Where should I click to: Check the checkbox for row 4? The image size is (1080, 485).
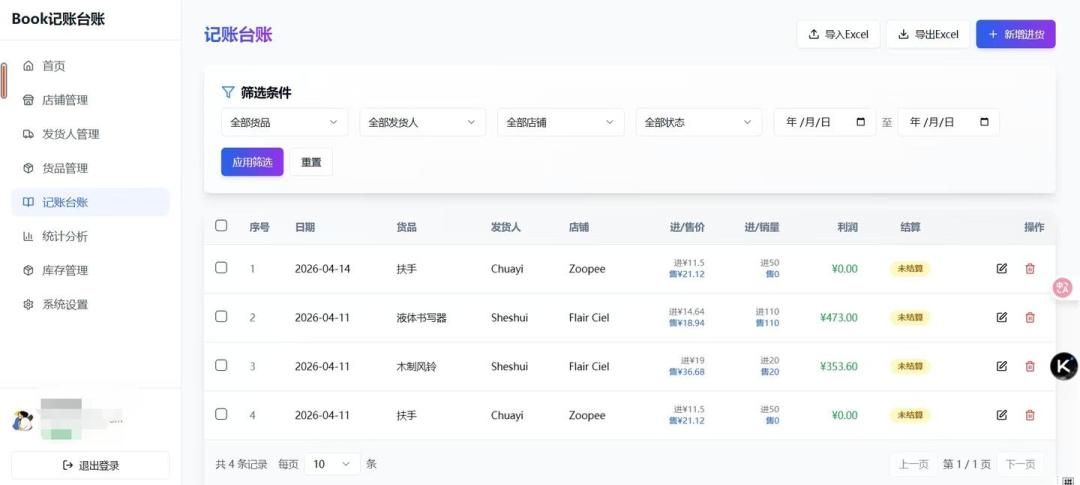pos(221,414)
